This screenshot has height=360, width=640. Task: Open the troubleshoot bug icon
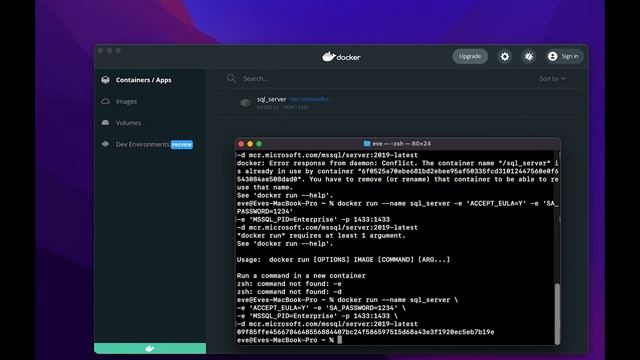[x=529, y=56]
